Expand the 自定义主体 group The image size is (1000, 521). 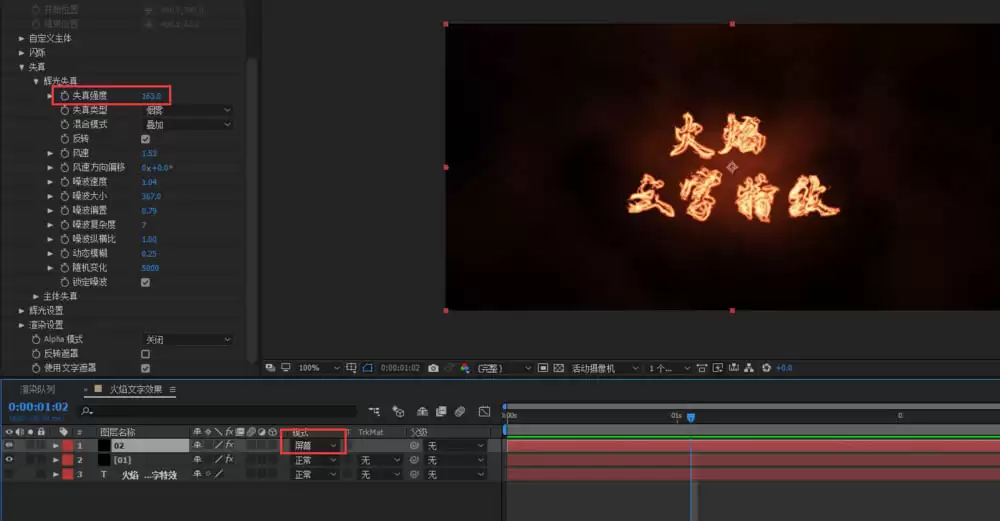click(21, 38)
